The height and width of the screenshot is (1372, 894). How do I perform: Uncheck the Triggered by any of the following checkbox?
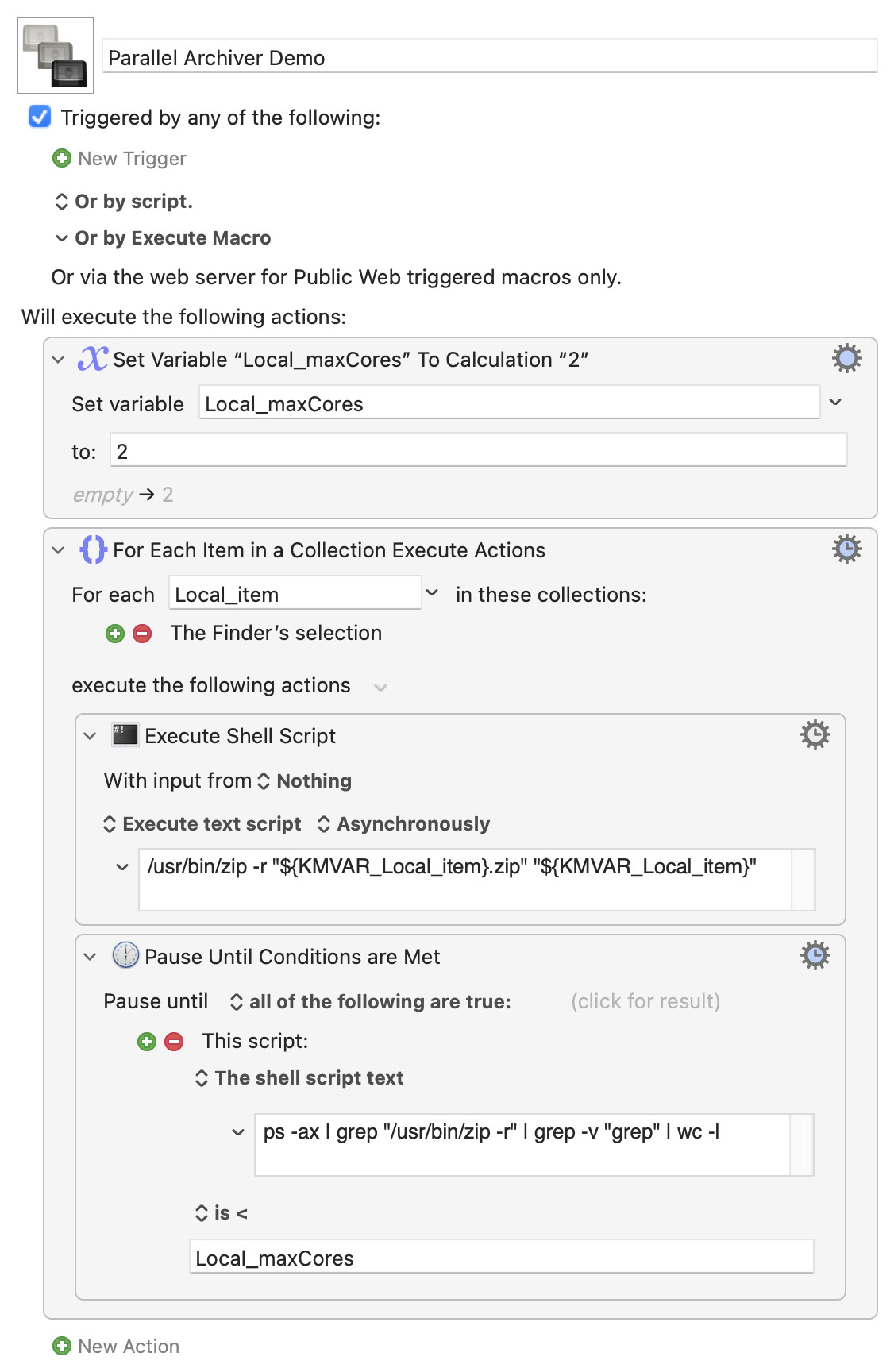(40, 118)
